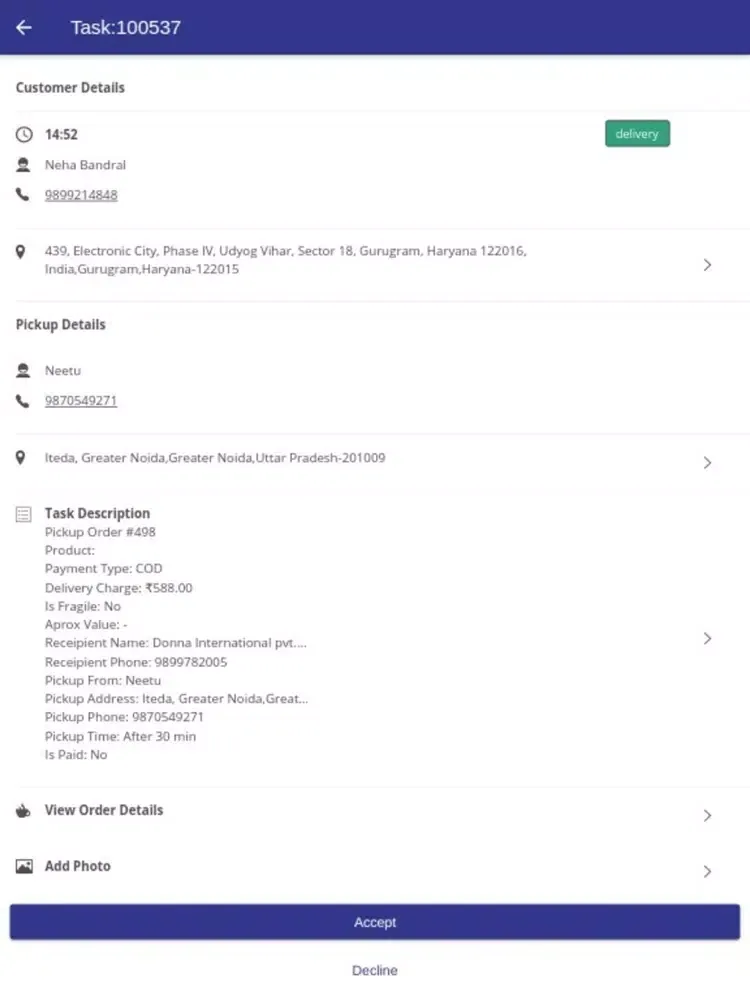Tap the phone icon beside 9899214848
Screen dimensions: 750x1000
click(23, 195)
